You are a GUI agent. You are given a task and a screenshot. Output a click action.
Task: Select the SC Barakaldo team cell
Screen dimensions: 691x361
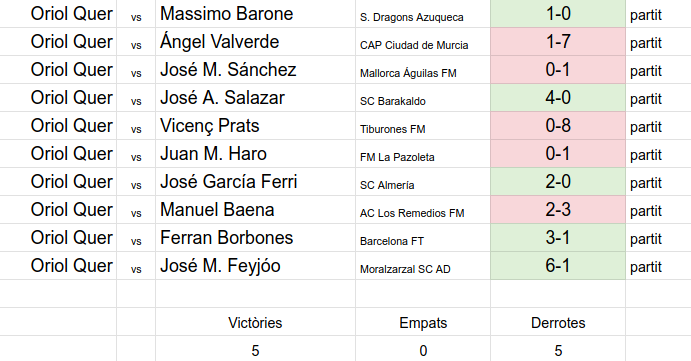point(423,97)
